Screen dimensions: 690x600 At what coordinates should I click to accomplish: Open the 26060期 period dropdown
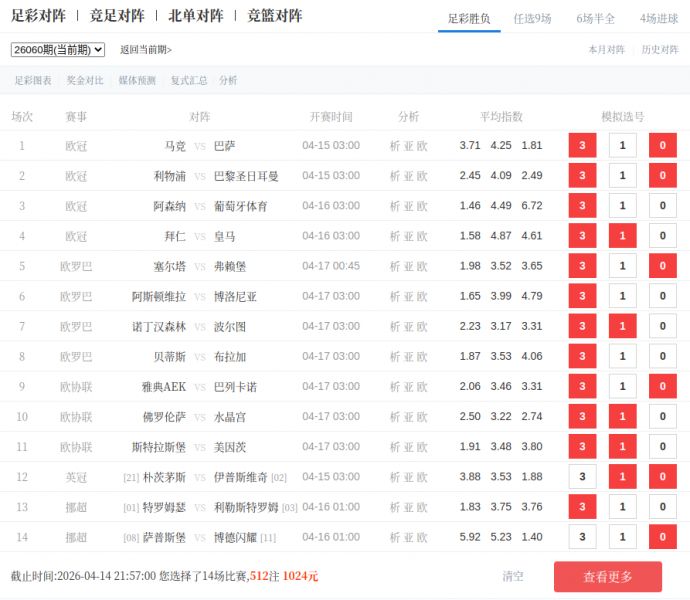point(58,49)
